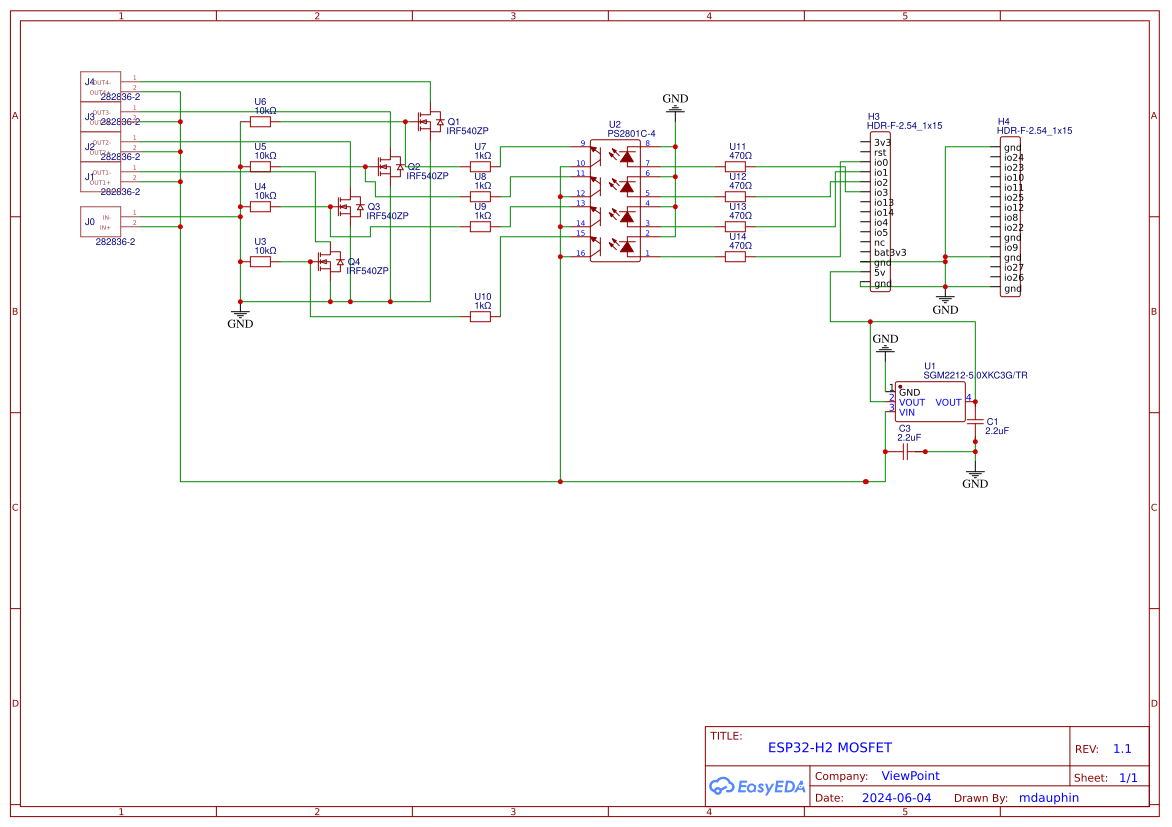Click the GND symbol below header H3
This screenshot has height=827, width=1172.
click(944, 298)
